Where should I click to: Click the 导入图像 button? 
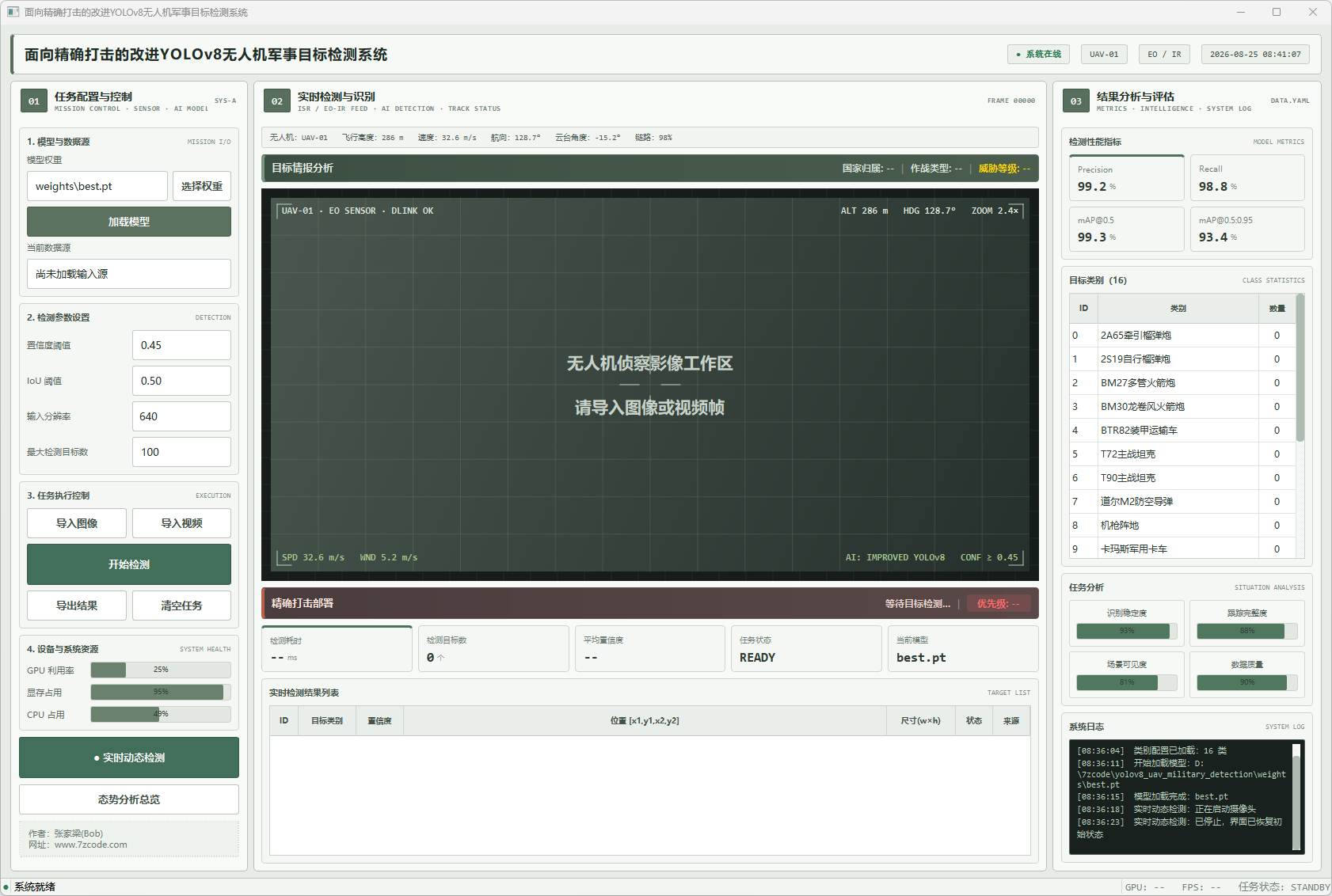(77, 523)
